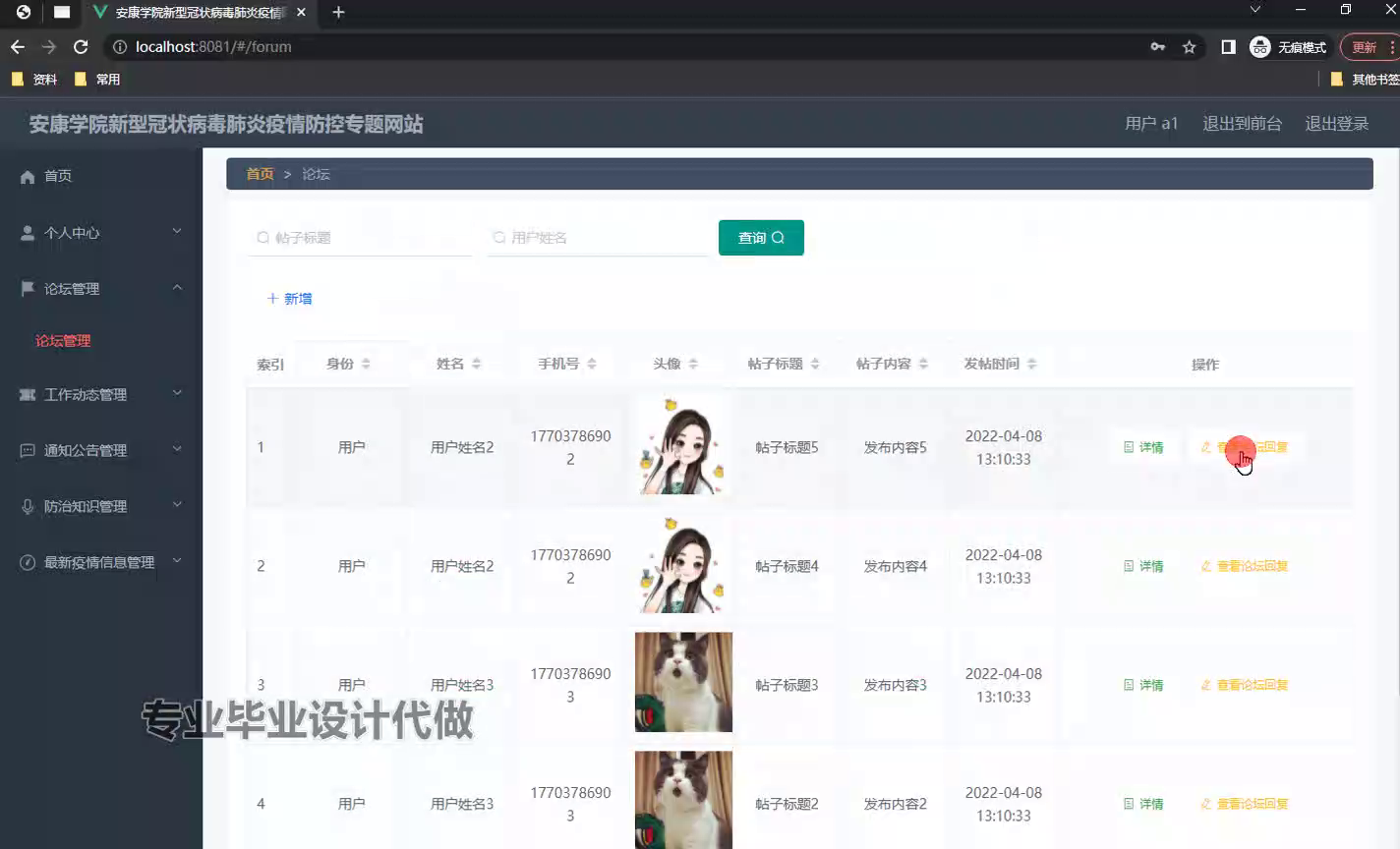Expand the 通知公告管理 sidebar menu
This screenshot has width=1400, height=849.
coord(101,450)
